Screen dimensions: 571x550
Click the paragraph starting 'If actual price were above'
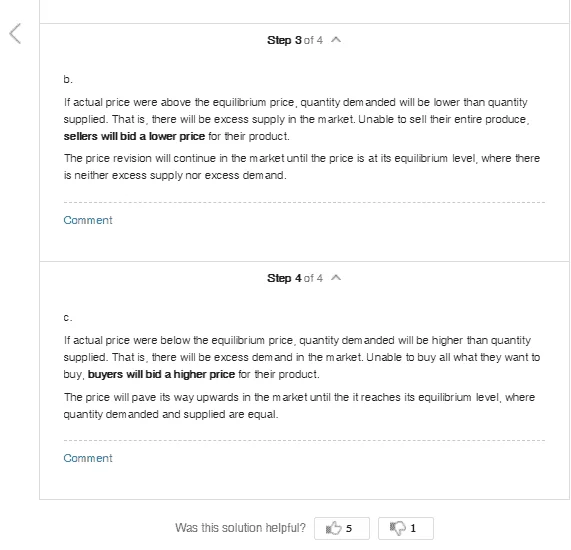[296, 119]
